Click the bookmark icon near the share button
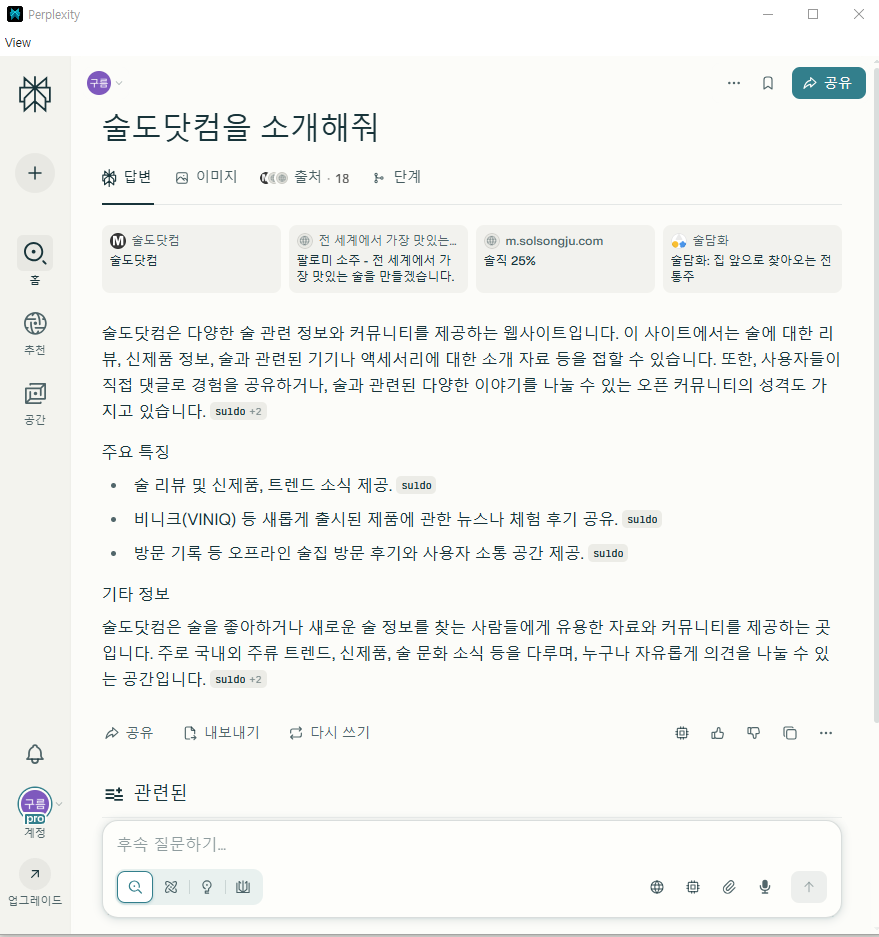Image resolution: width=879 pixels, height=937 pixels. point(768,83)
